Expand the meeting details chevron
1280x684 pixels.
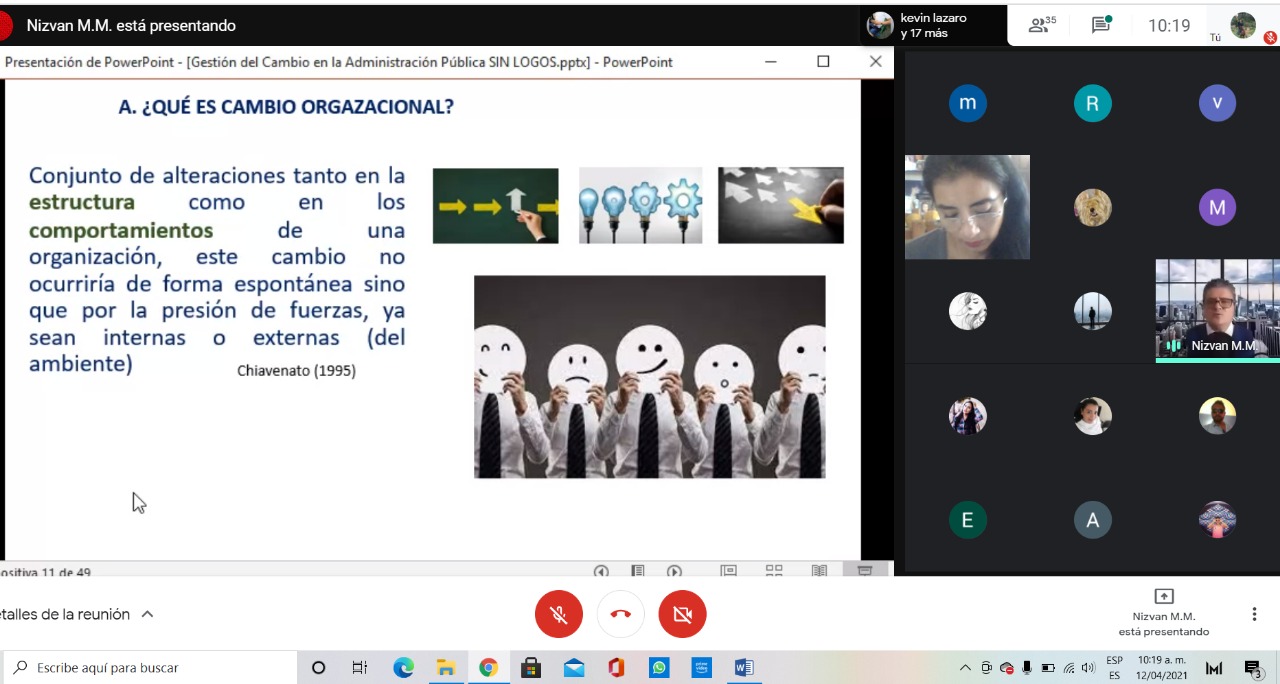(x=147, y=614)
